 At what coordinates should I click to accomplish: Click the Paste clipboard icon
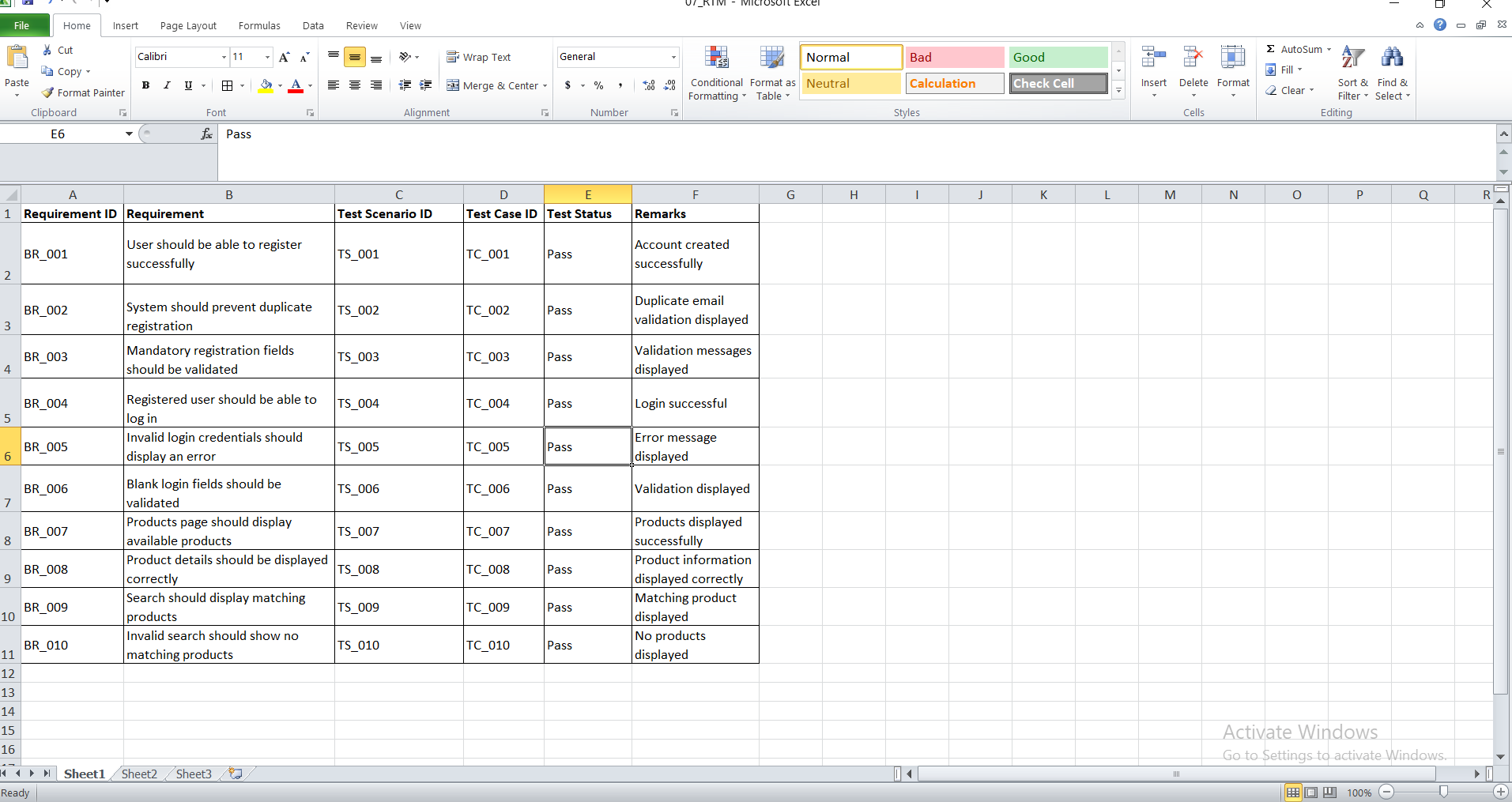point(17,58)
